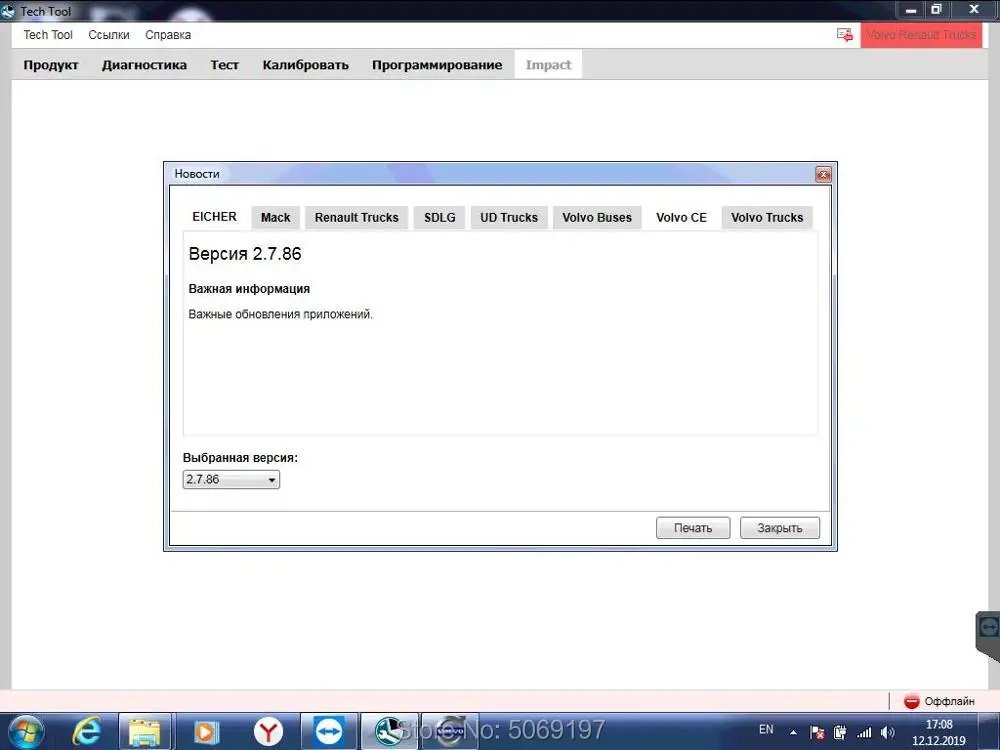The height and width of the screenshot is (750, 1000).
Task: Select the Тест tab
Action: pos(224,65)
